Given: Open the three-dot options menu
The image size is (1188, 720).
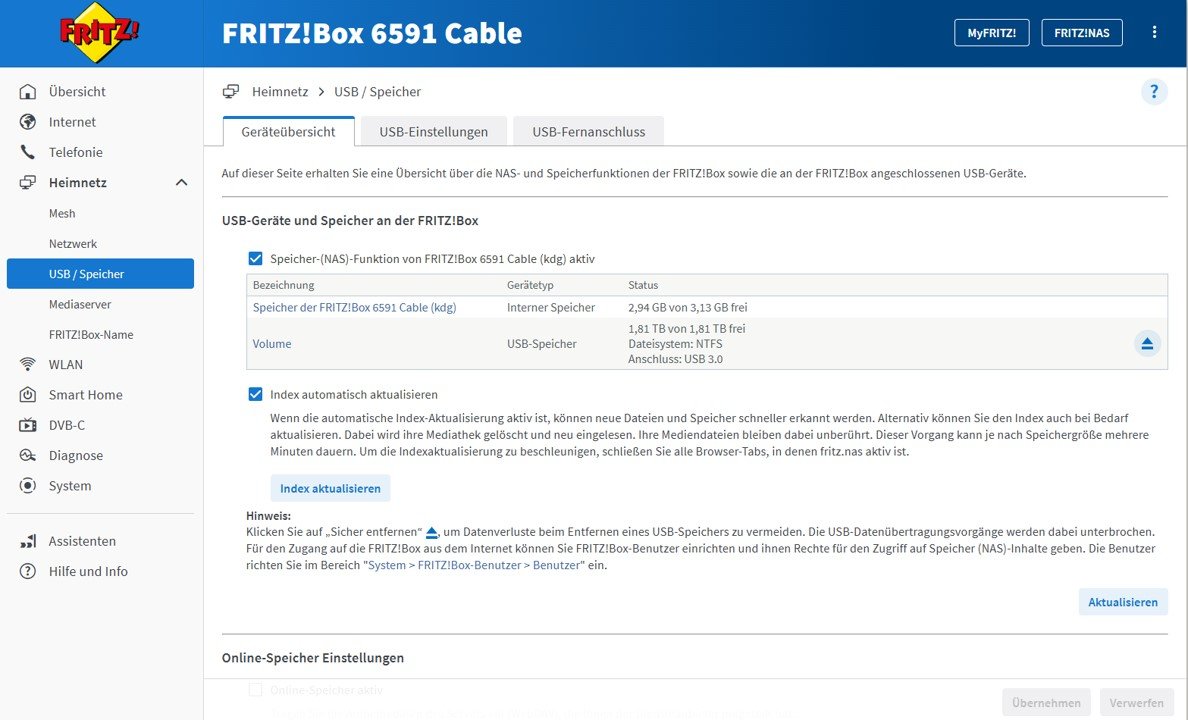Looking at the screenshot, I should click(x=1154, y=32).
